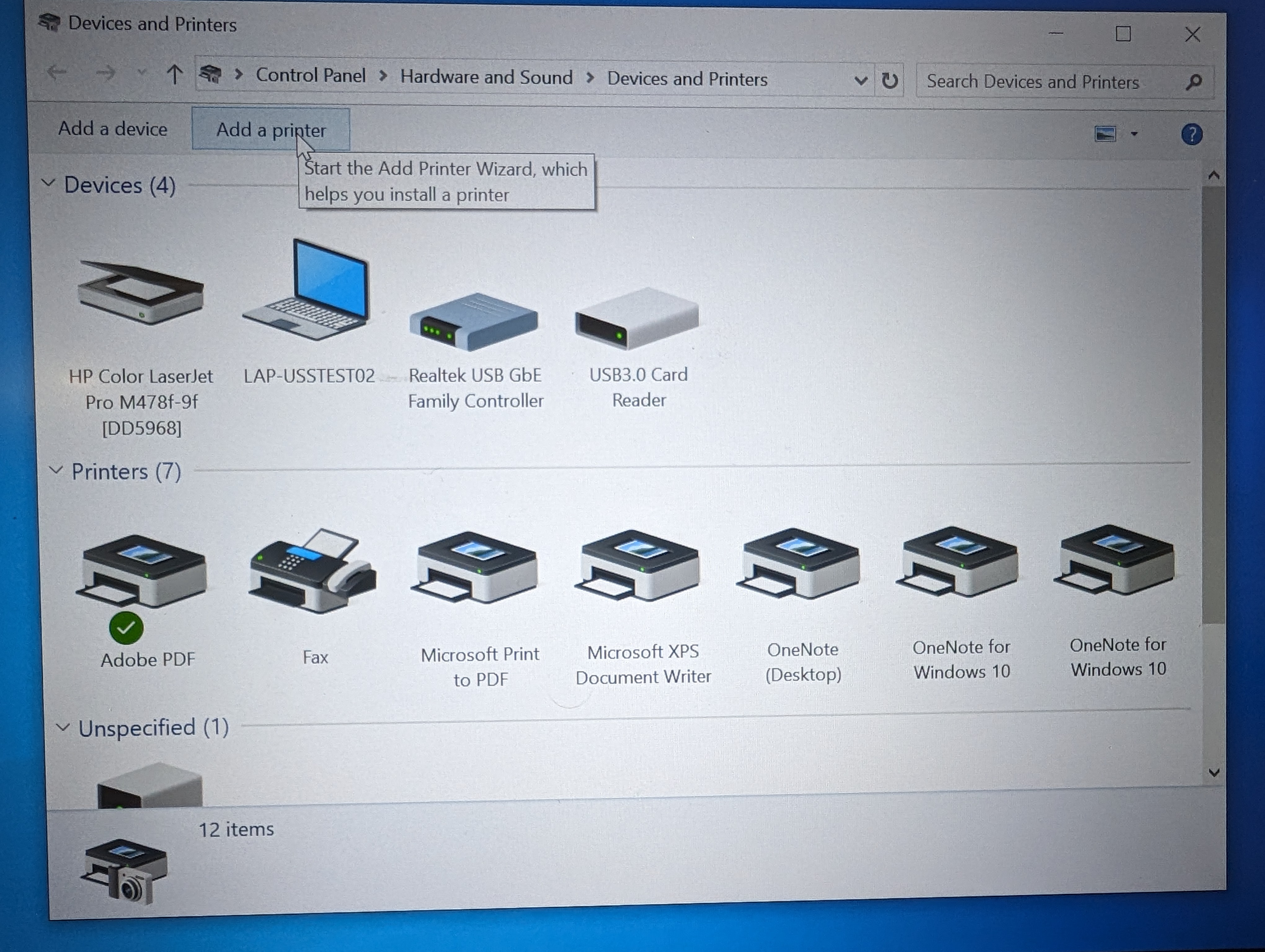Select the partially visible Unspecified device icon
Screen dimensions: 1265x952
[x=149, y=785]
